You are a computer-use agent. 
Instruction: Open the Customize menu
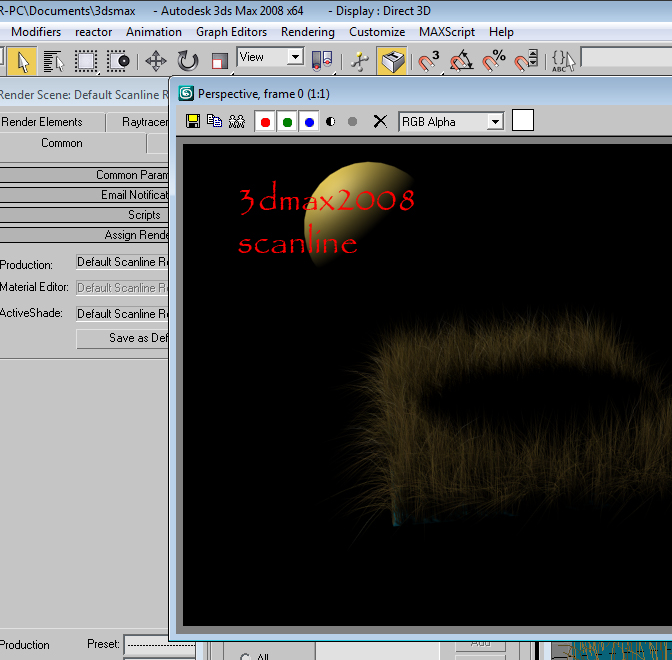coord(377,32)
